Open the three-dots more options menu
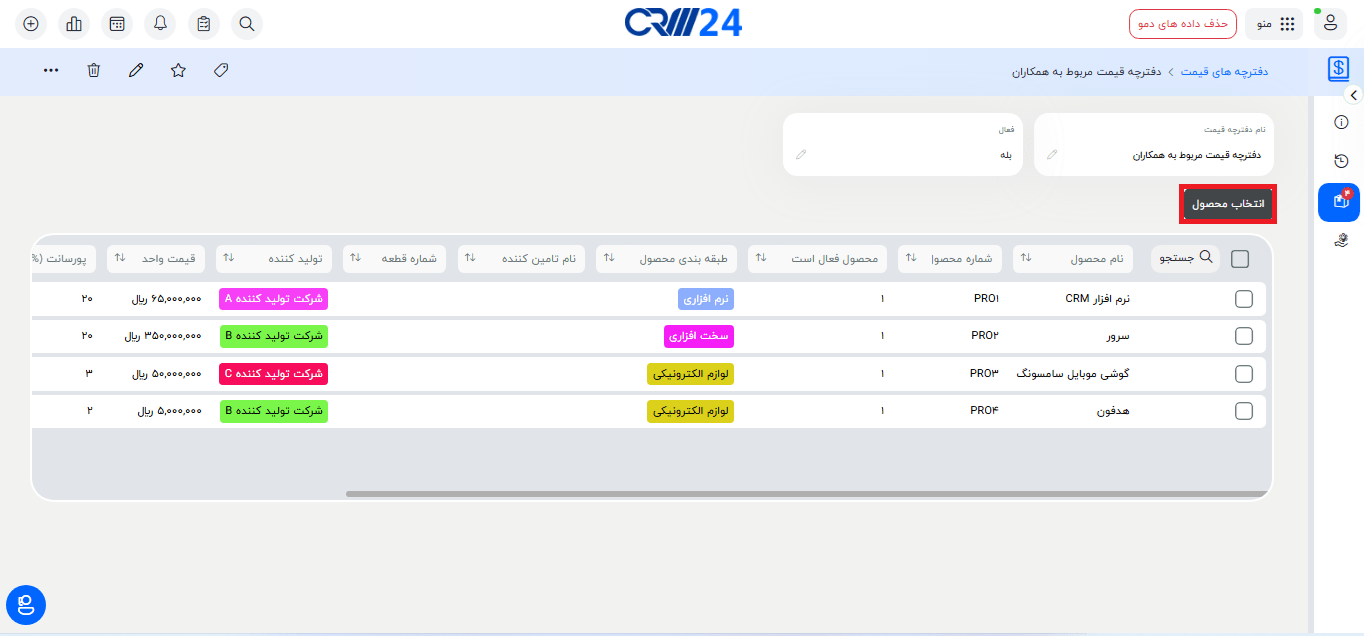Screen dimensions: 1365x636 pyautogui.click(x=51, y=70)
